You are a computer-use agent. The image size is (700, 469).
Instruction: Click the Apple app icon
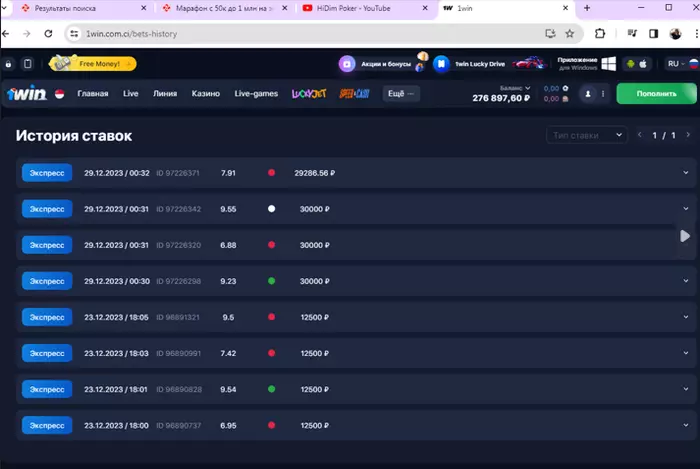[643, 64]
